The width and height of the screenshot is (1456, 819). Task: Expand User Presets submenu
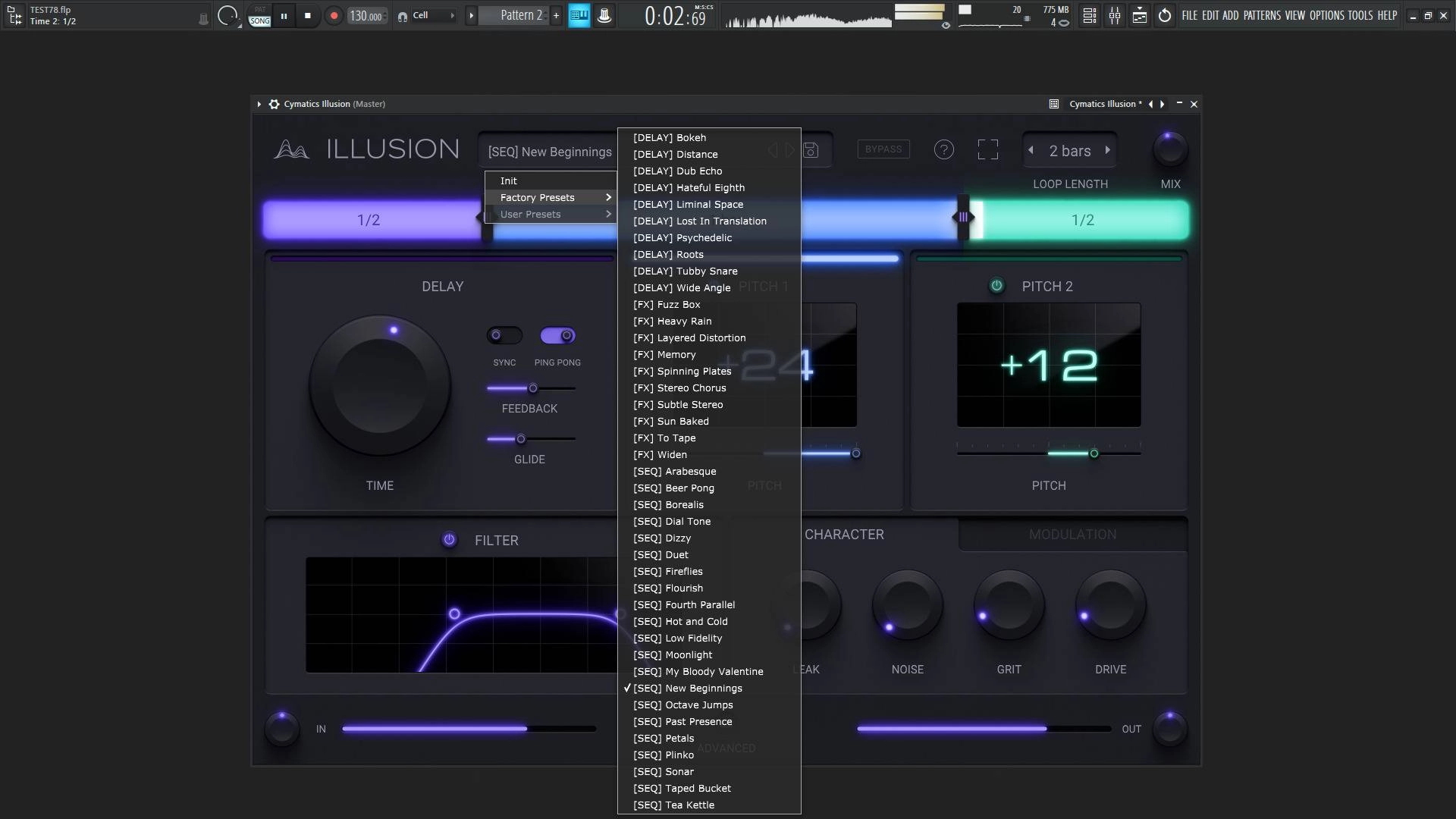551,214
